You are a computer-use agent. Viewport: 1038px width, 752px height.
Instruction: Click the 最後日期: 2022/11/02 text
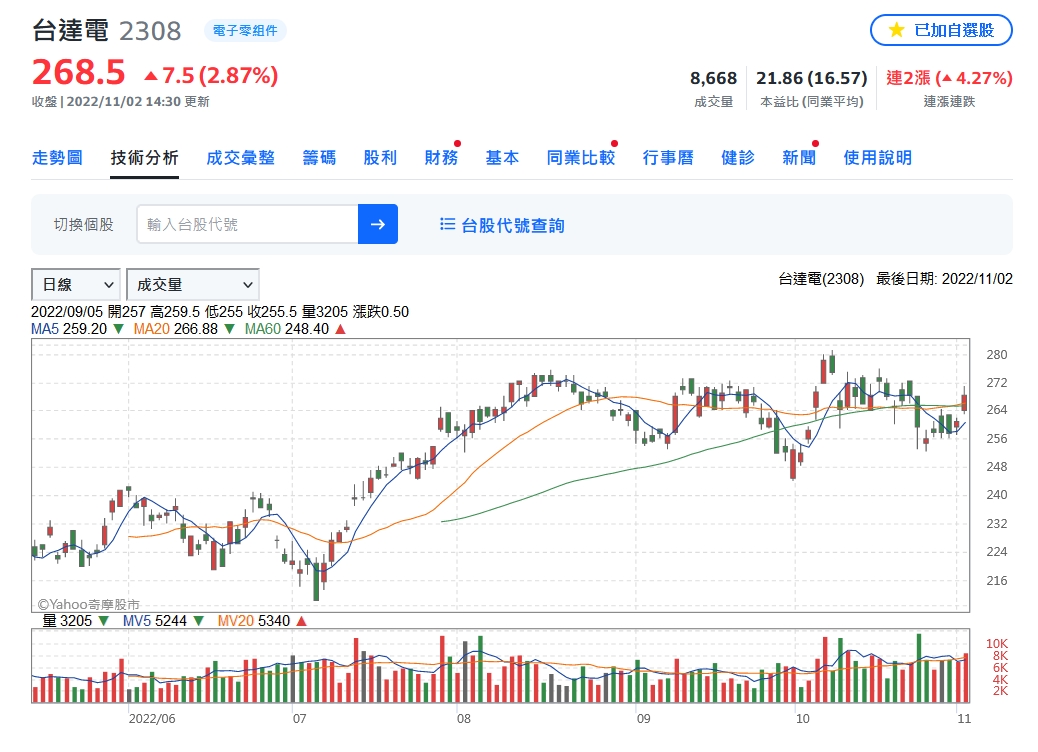click(x=944, y=279)
